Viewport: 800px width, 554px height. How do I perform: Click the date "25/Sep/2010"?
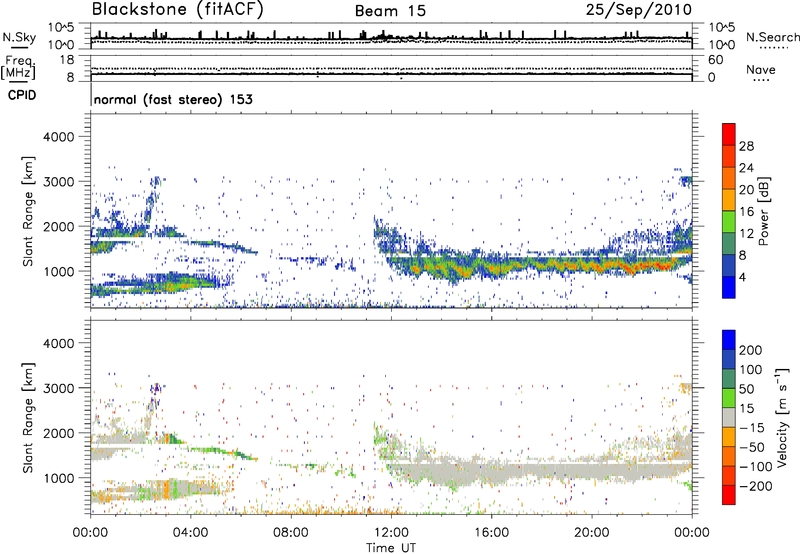tap(639, 10)
